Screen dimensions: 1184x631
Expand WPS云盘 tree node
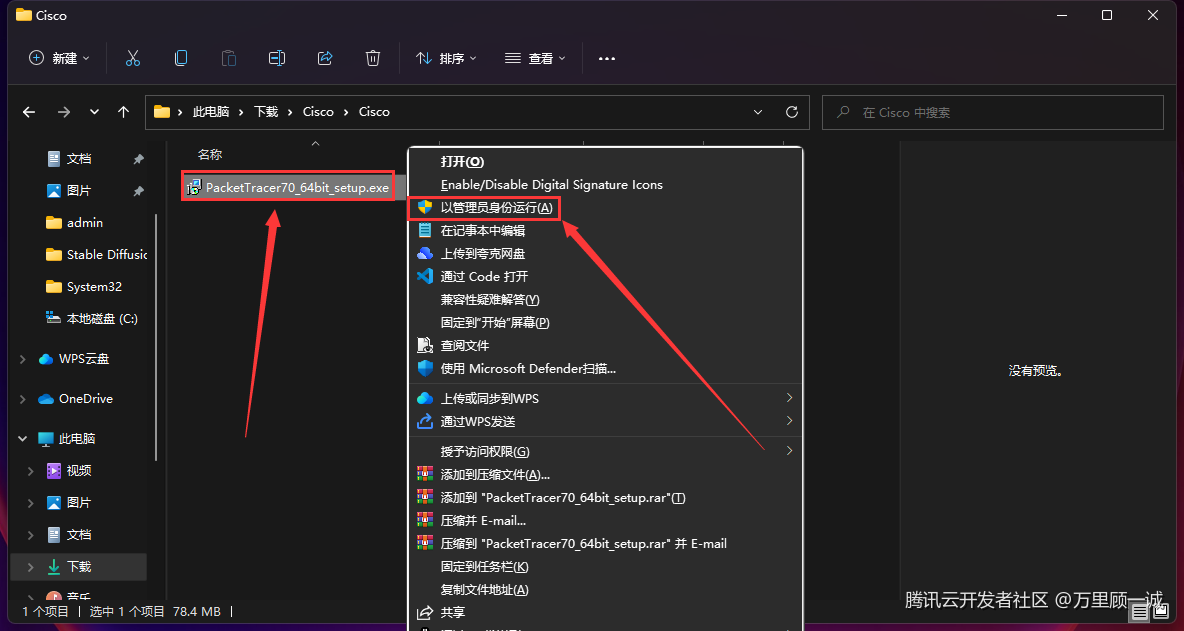point(23,359)
